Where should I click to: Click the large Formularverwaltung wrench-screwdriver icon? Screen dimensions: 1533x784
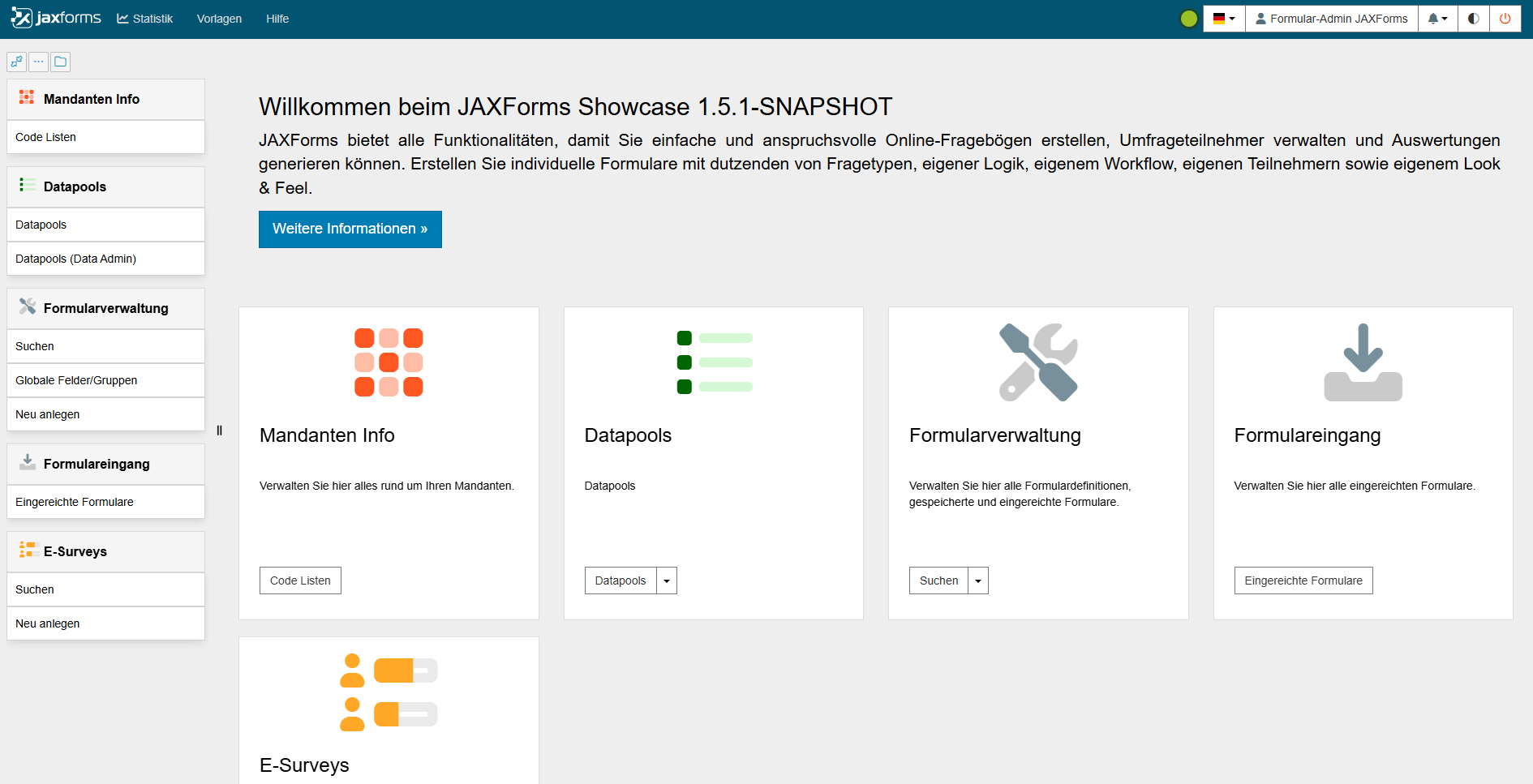pyautogui.click(x=1038, y=362)
